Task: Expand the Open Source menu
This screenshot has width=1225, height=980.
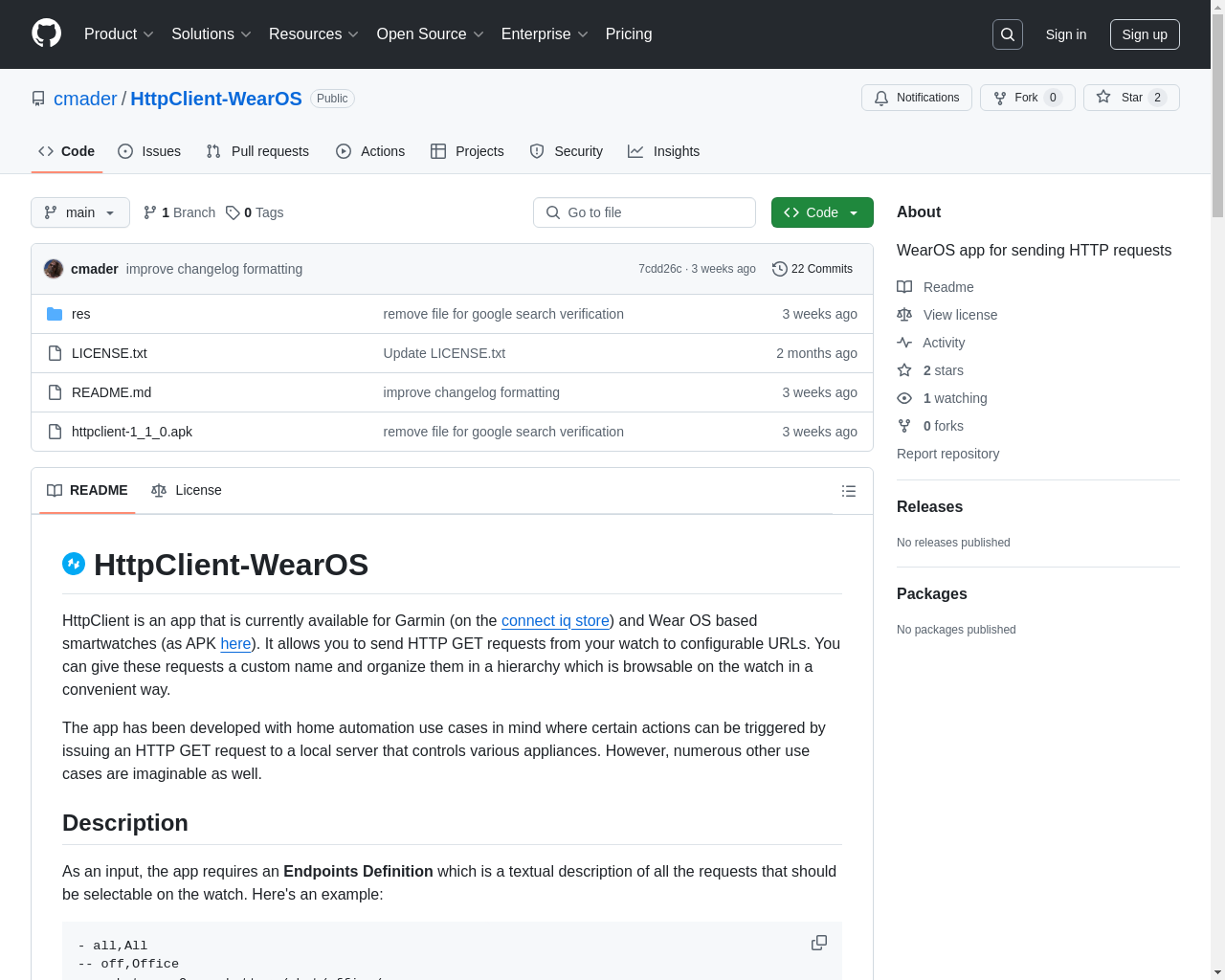Action: pyautogui.click(x=431, y=34)
